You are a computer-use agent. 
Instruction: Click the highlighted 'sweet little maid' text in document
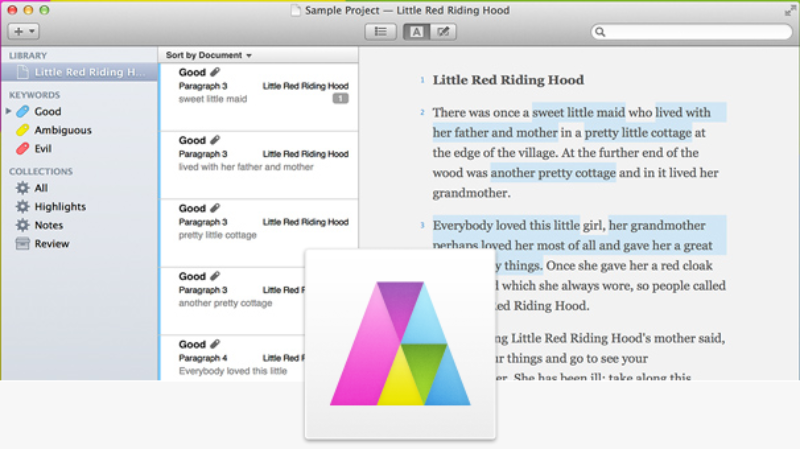click(579, 112)
